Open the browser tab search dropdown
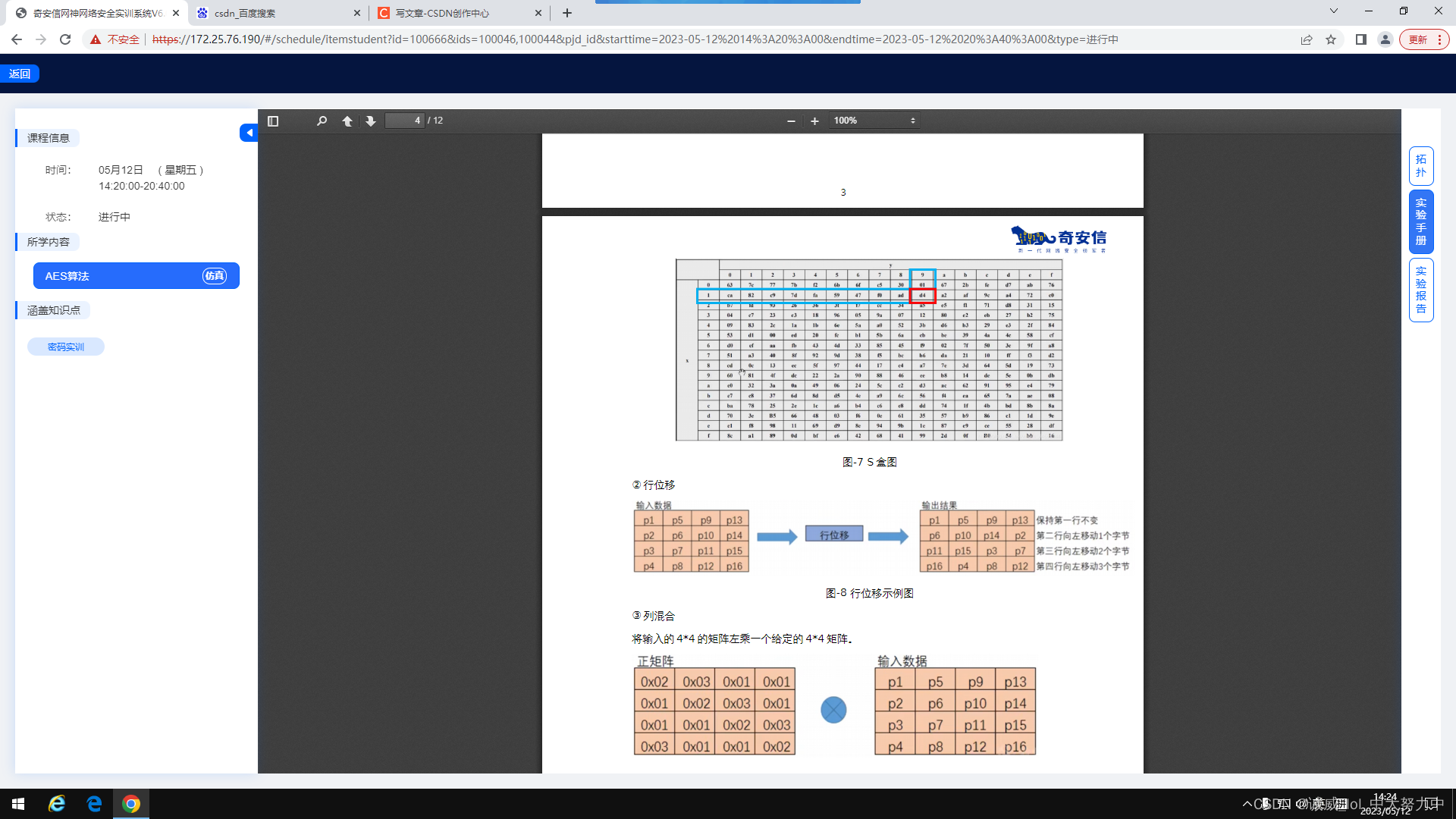 pyautogui.click(x=1332, y=11)
